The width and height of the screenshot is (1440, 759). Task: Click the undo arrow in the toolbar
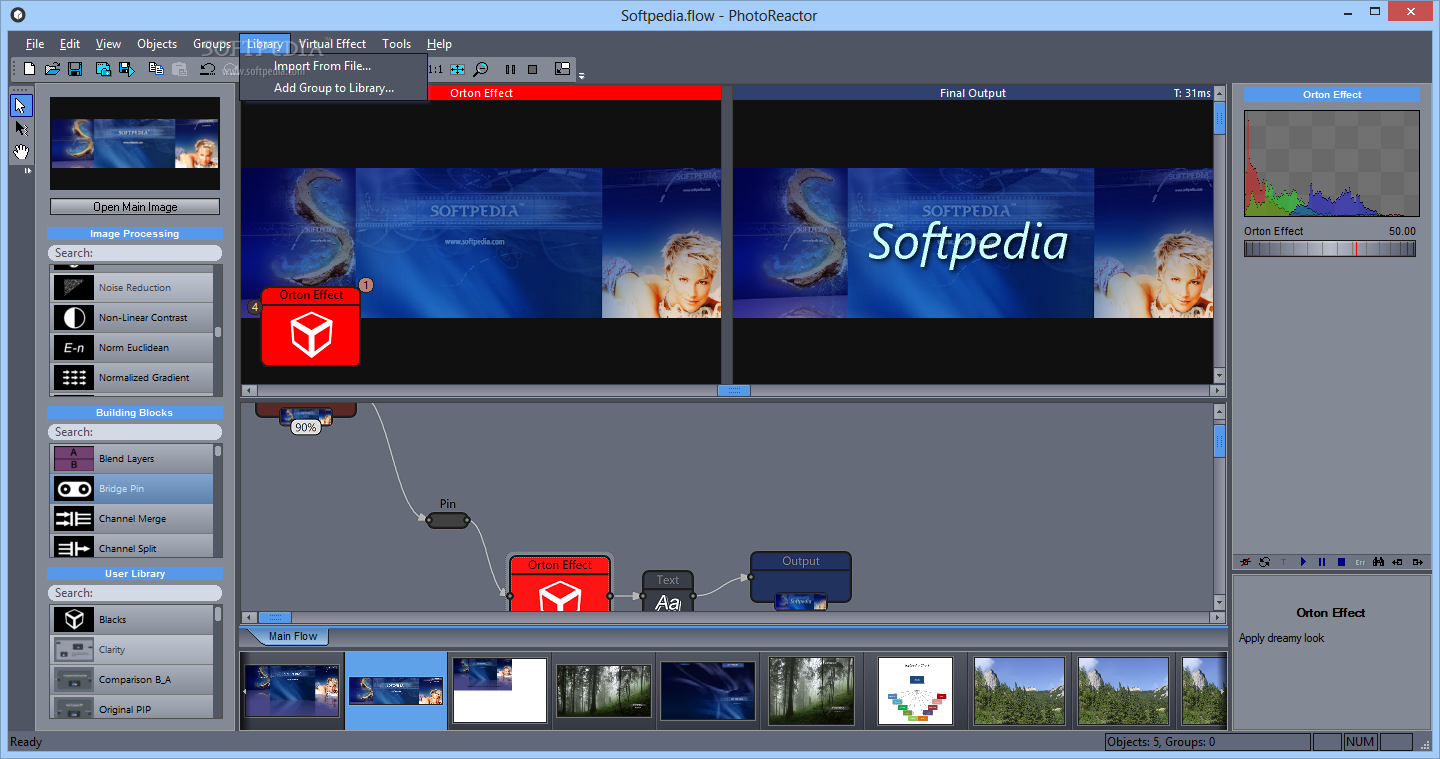click(x=208, y=69)
